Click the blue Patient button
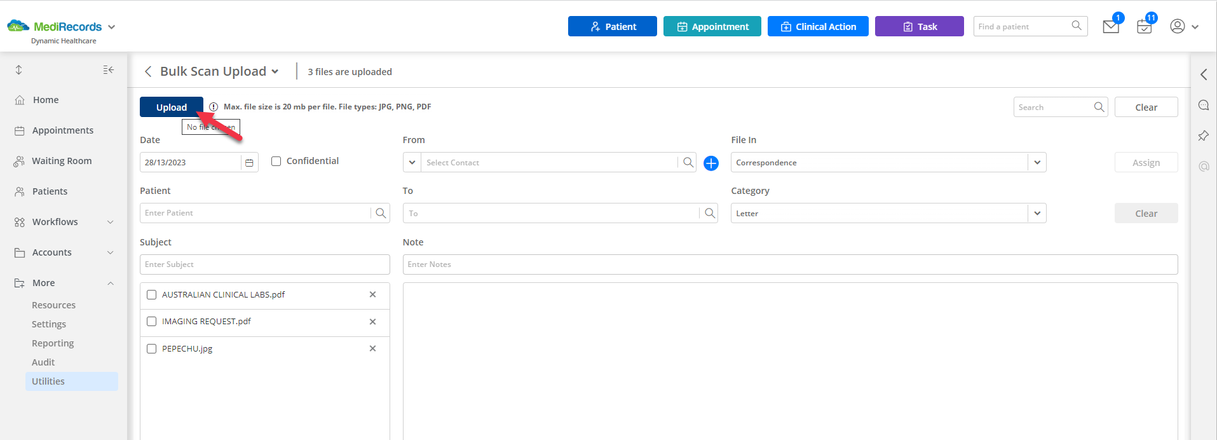Viewport: 1217px width, 440px height. pyautogui.click(x=612, y=27)
